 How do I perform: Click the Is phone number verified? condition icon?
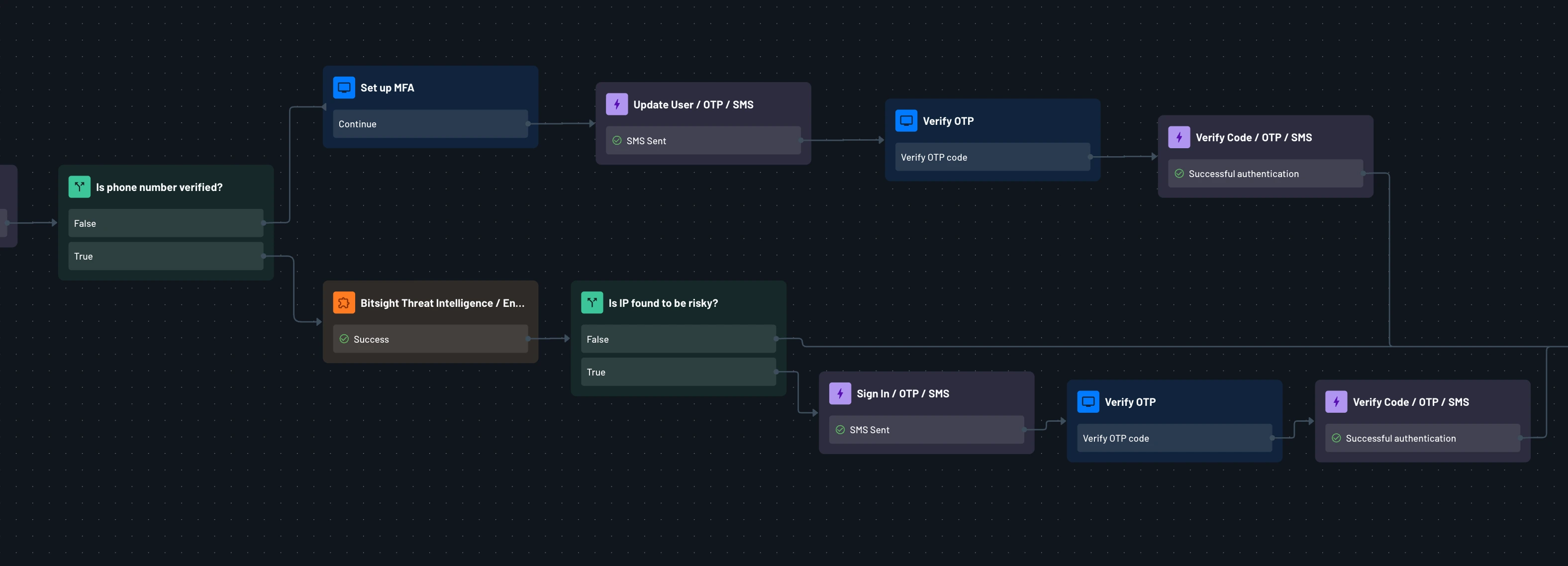tap(79, 187)
